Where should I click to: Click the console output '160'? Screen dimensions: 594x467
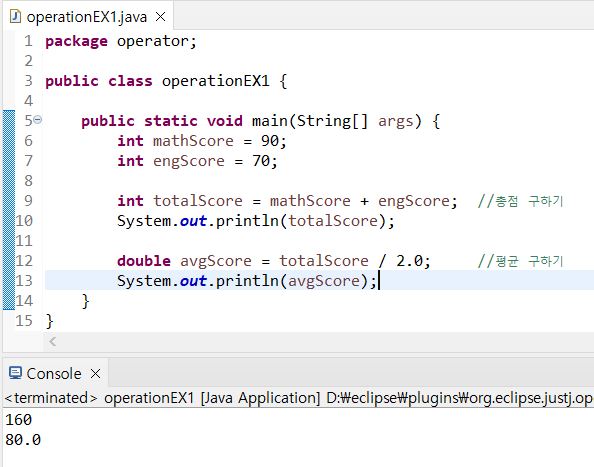[19, 420]
